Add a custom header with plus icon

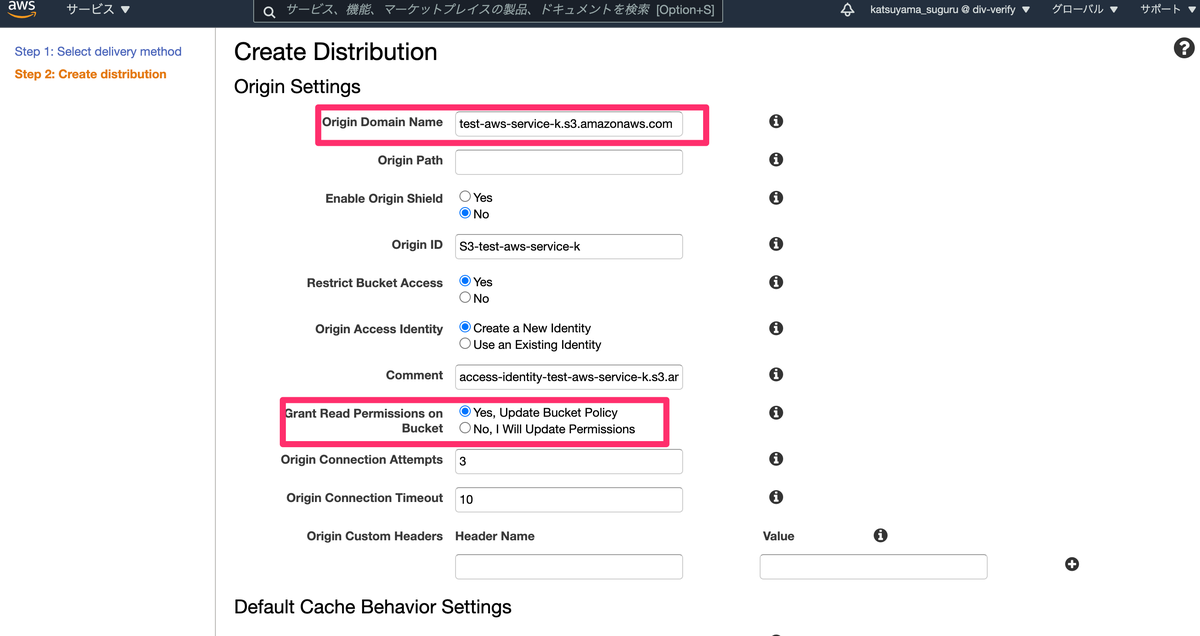pos(1072,564)
